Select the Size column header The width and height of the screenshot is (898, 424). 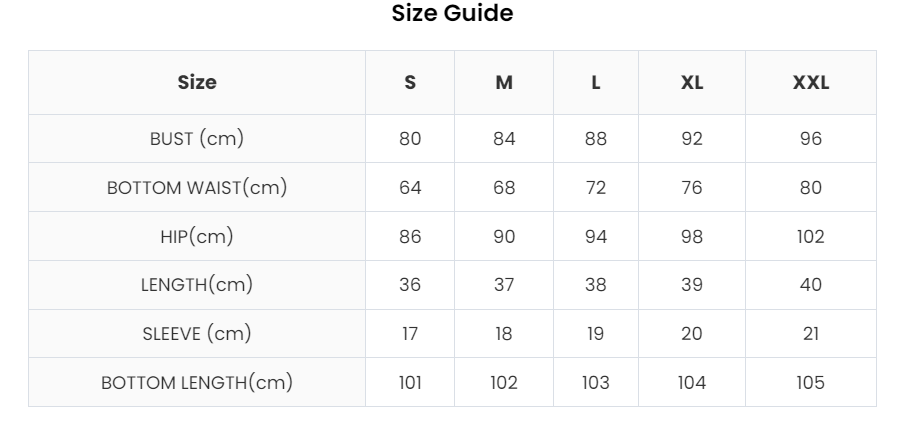(197, 83)
